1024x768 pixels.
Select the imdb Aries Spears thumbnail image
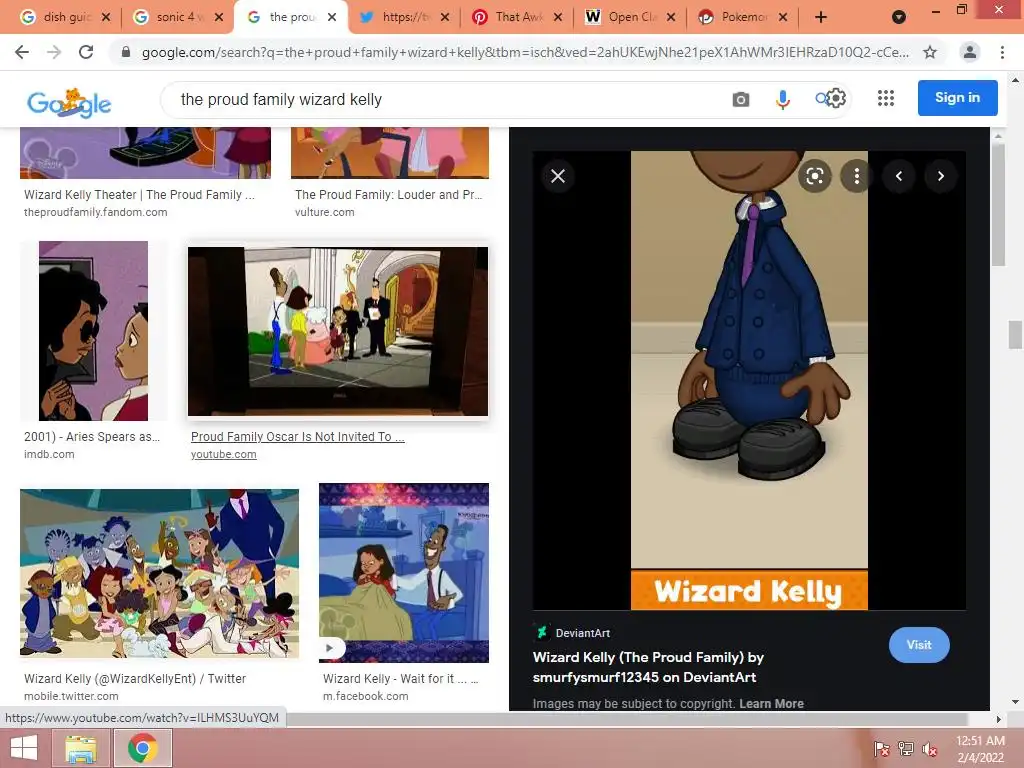tap(93, 330)
